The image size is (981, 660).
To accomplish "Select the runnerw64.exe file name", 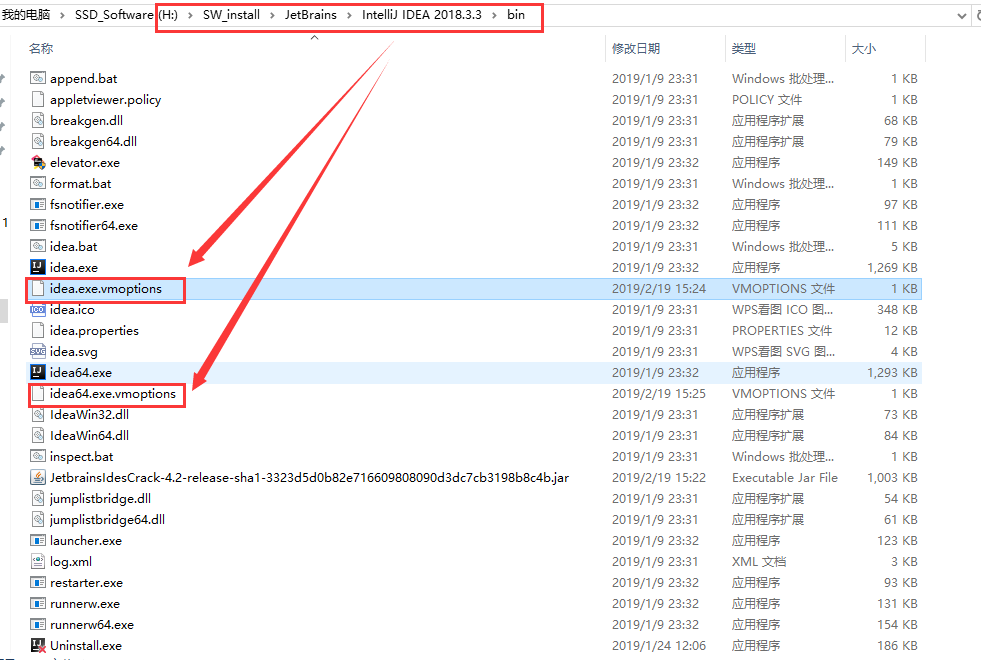I will tap(92, 624).
